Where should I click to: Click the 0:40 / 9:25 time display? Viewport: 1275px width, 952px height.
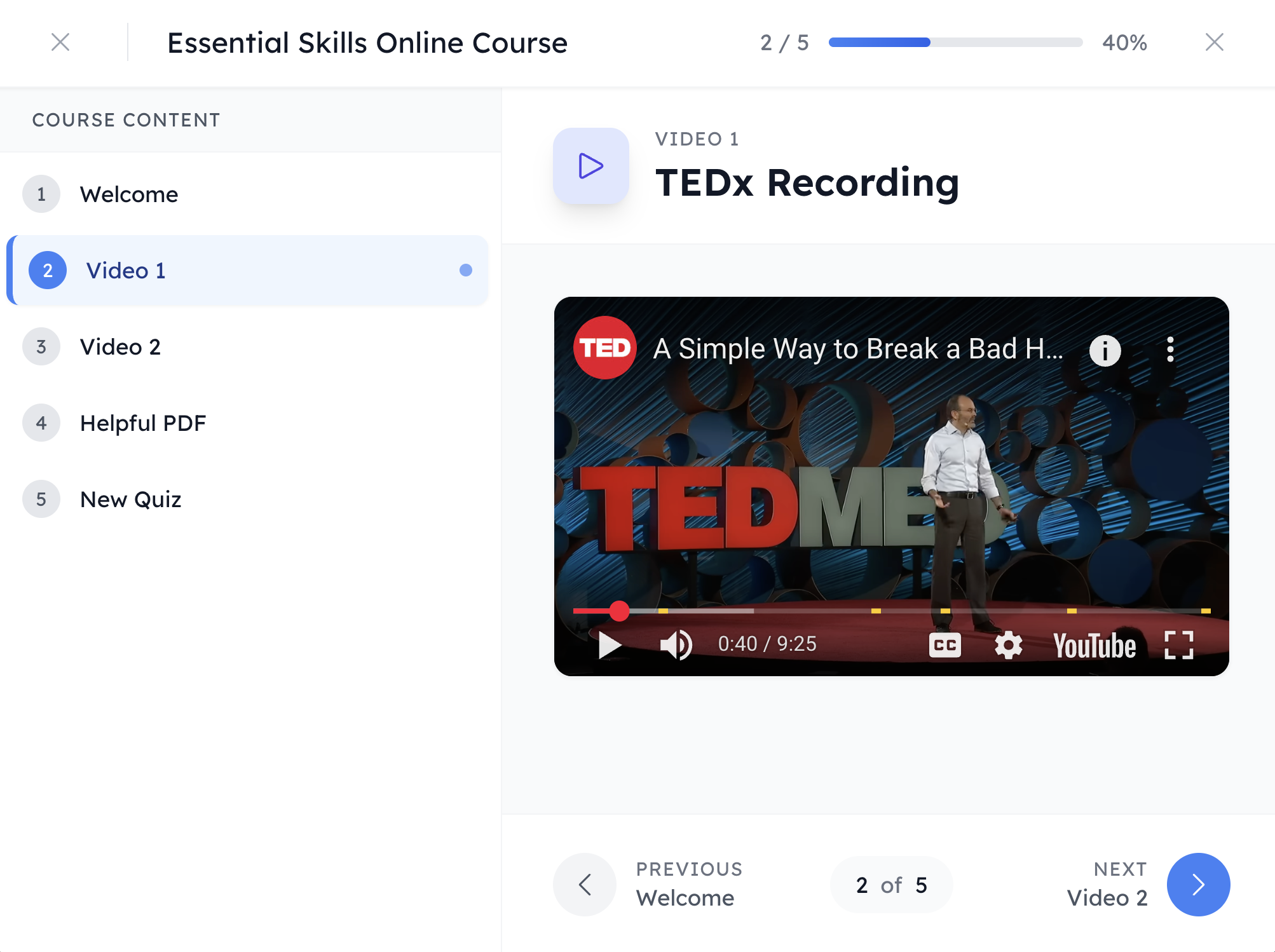tap(767, 644)
